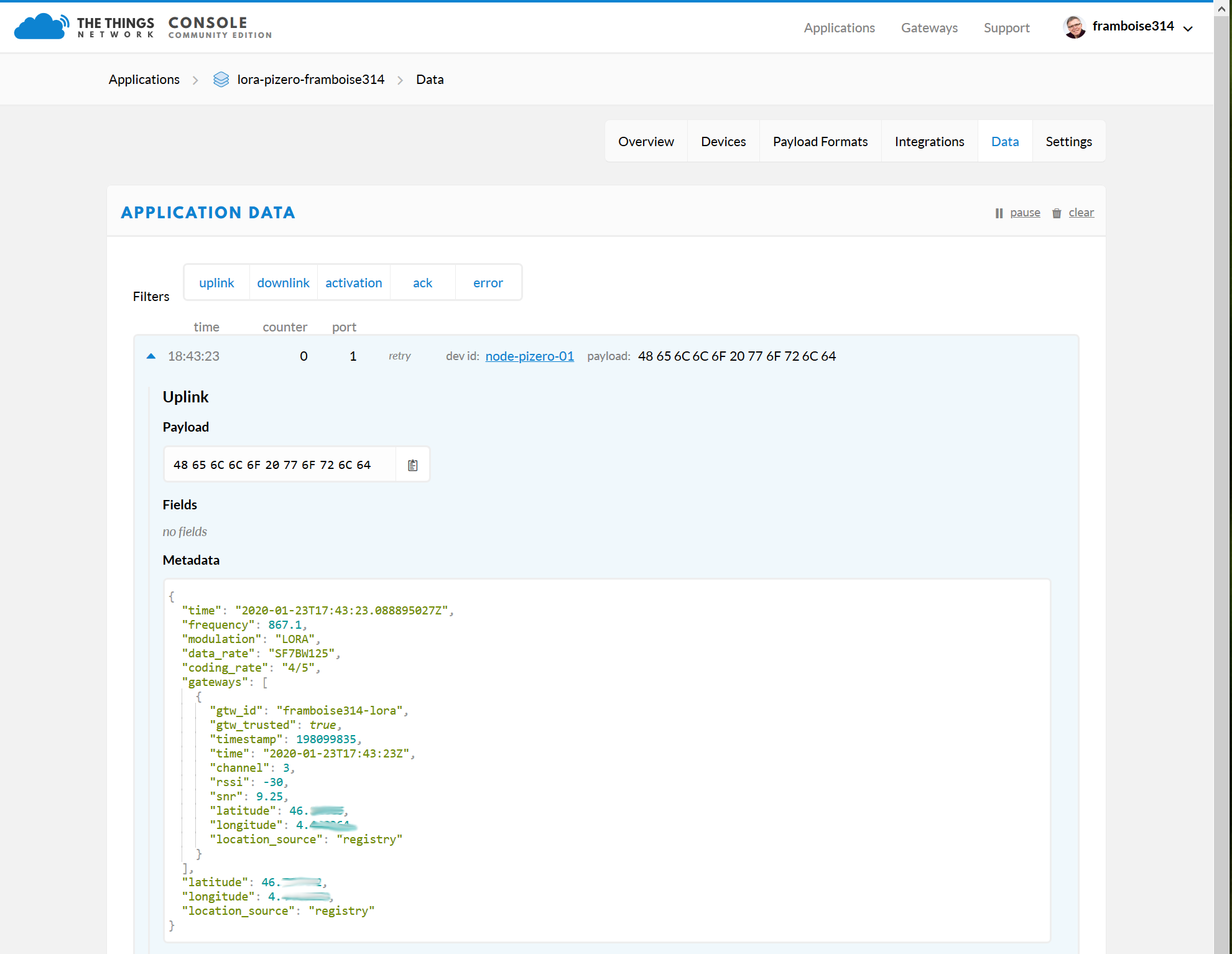This screenshot has height=954, width=1232.
Task: Click the "coding_rate": "4/5" line
Action: pos(251,668)
